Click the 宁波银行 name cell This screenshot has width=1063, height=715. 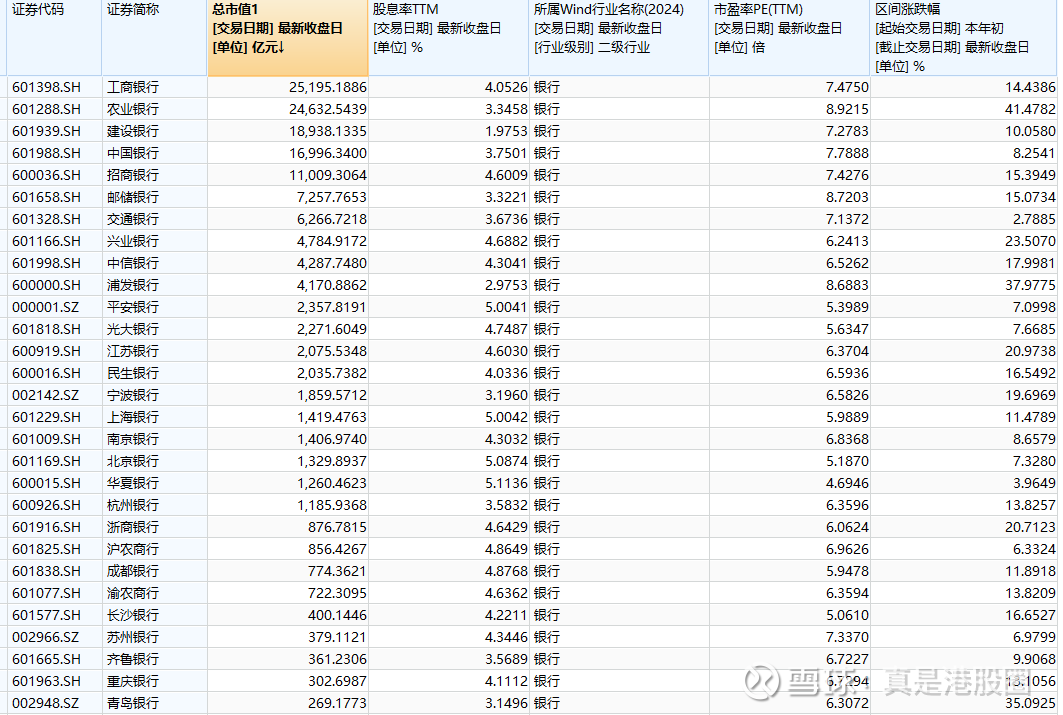[x=133, y=395]
